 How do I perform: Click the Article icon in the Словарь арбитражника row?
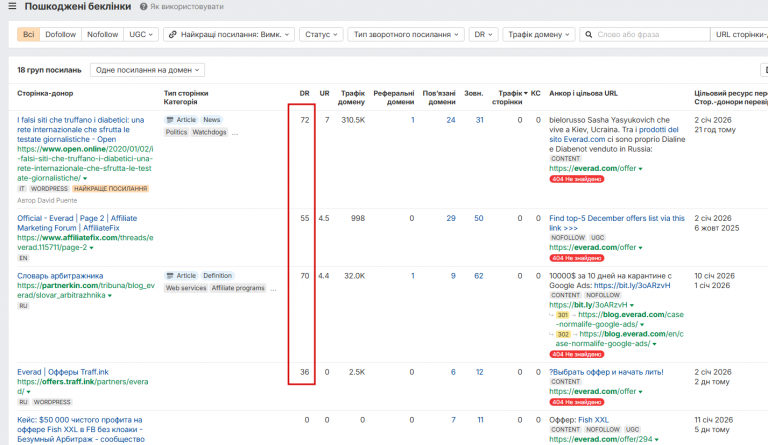click(x=170, y=276)
